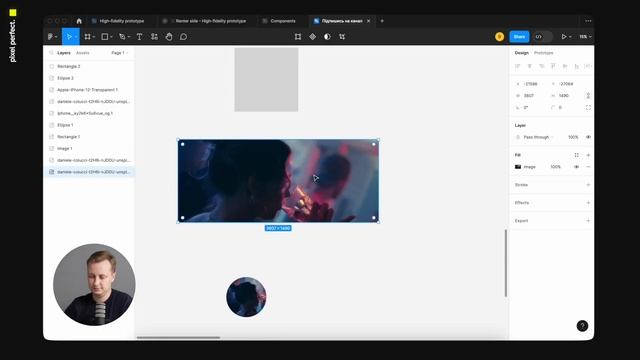Open the main menu dropdown arrow
Viewport: 640px width, 360px height.
click(x=56, y=37)
